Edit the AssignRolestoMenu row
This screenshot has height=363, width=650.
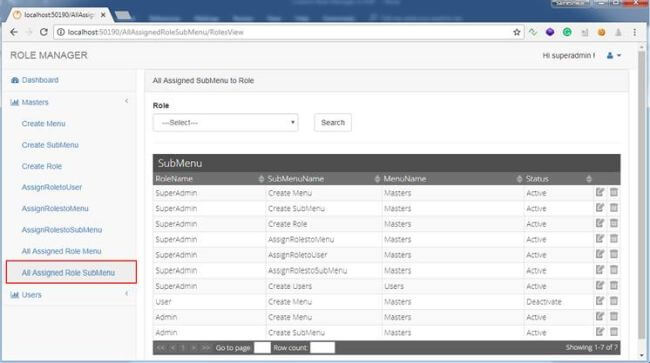click(x=599, y=239)
